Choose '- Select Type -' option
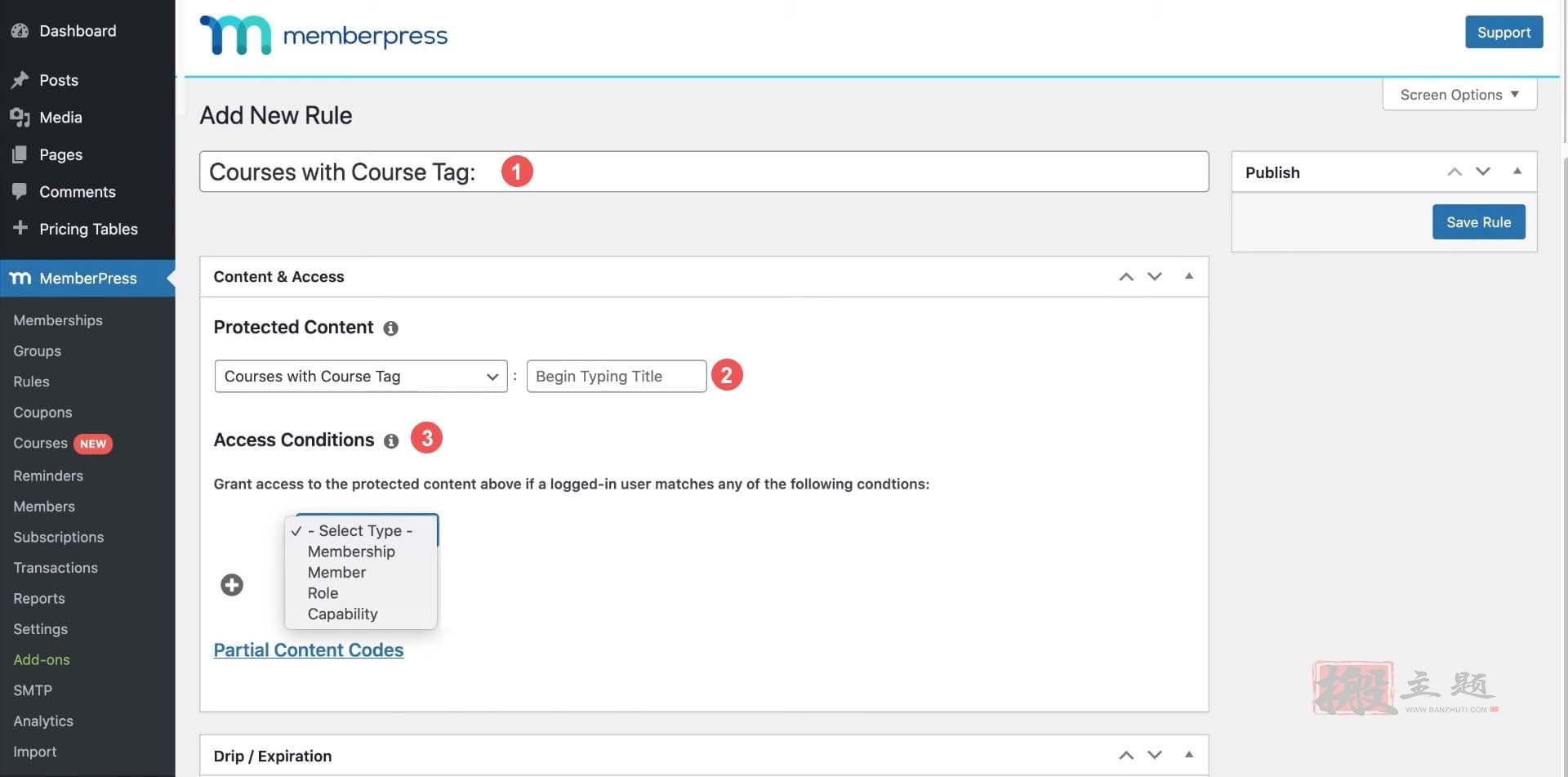This screenshot has width=1568, height=777. click(360, 530)
